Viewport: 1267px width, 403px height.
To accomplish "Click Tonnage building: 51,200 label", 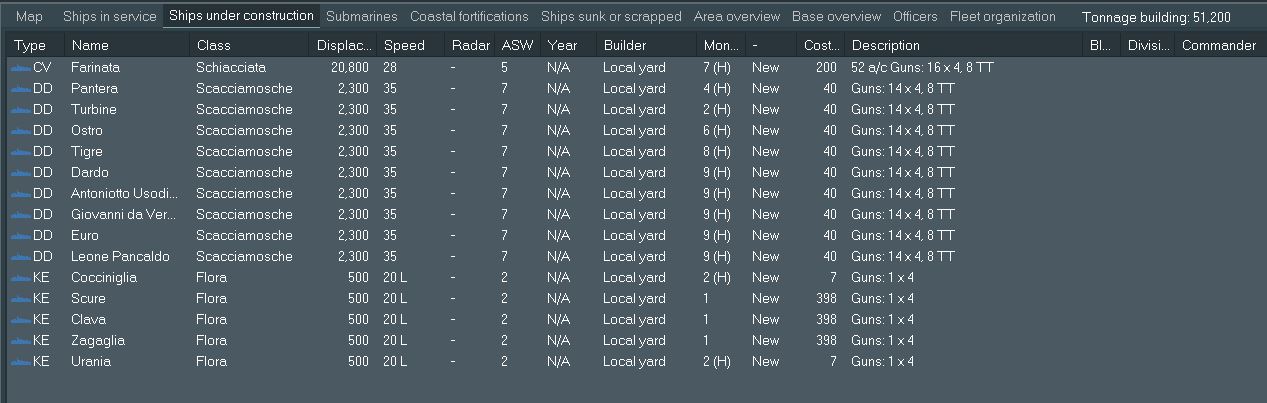I will pos(1157,17).
